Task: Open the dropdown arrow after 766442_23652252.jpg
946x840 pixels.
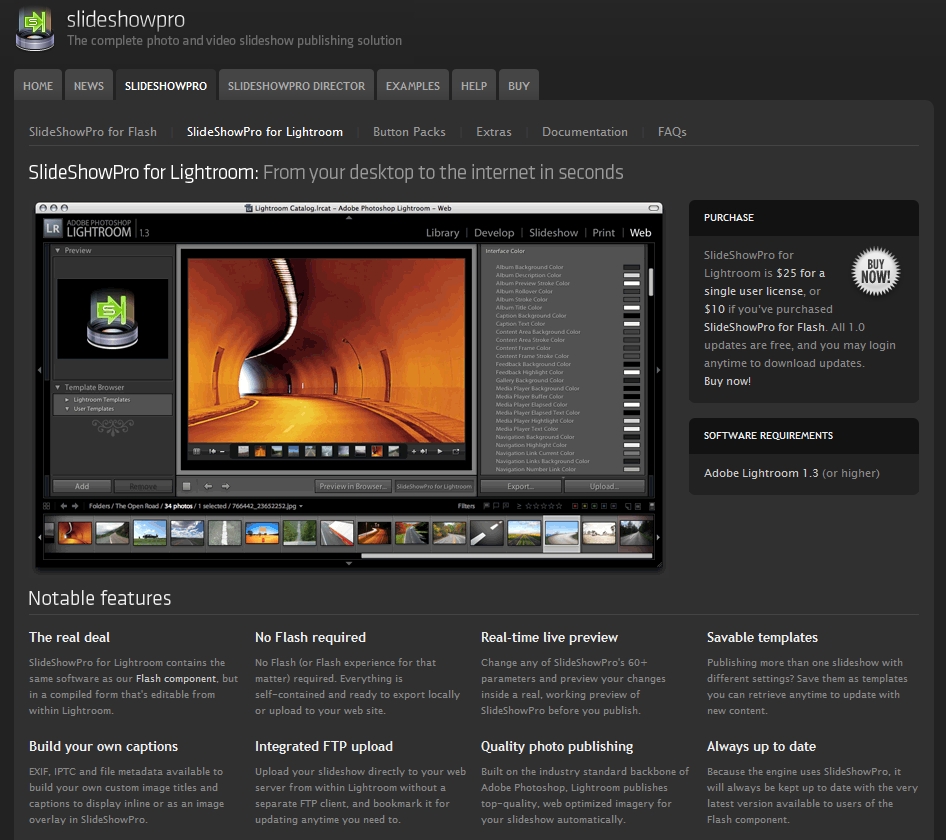Action: click(x=301, y=506)
